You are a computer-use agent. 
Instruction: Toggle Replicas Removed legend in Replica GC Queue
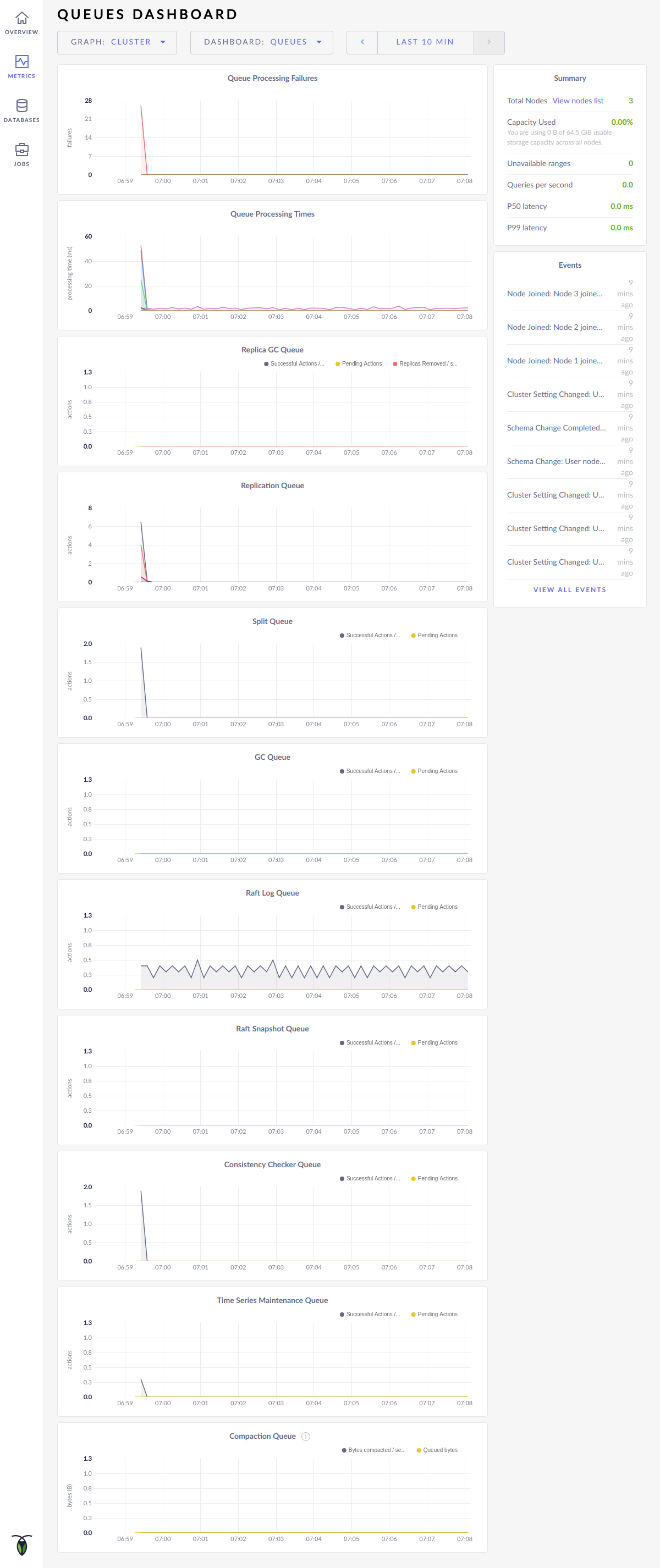pos(427,364)
